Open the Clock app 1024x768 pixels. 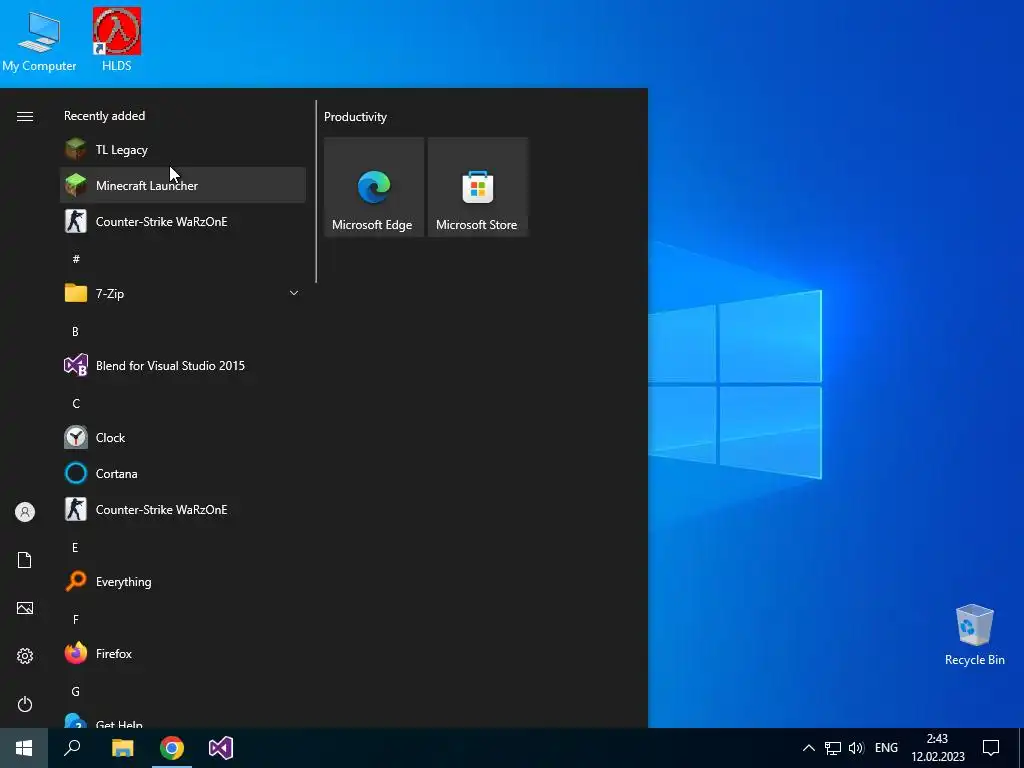[x=183, y=438]
